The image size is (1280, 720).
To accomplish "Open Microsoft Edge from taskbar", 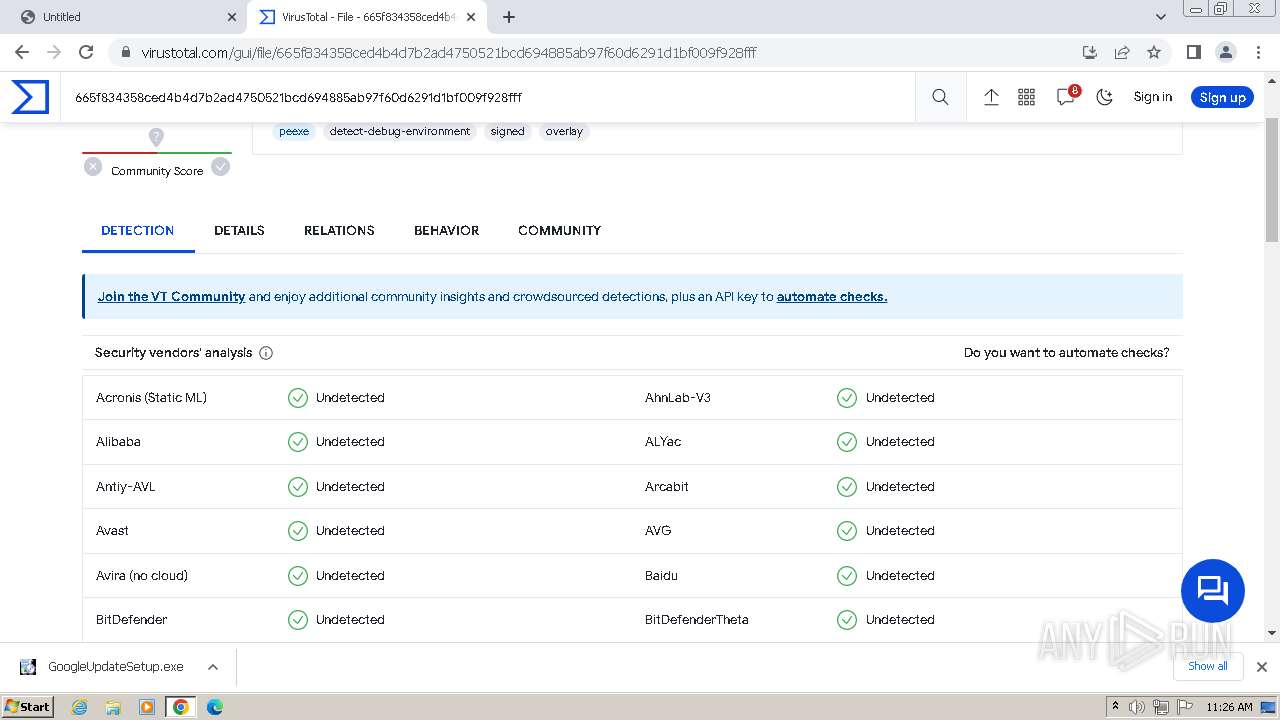I will coord(215,707).
